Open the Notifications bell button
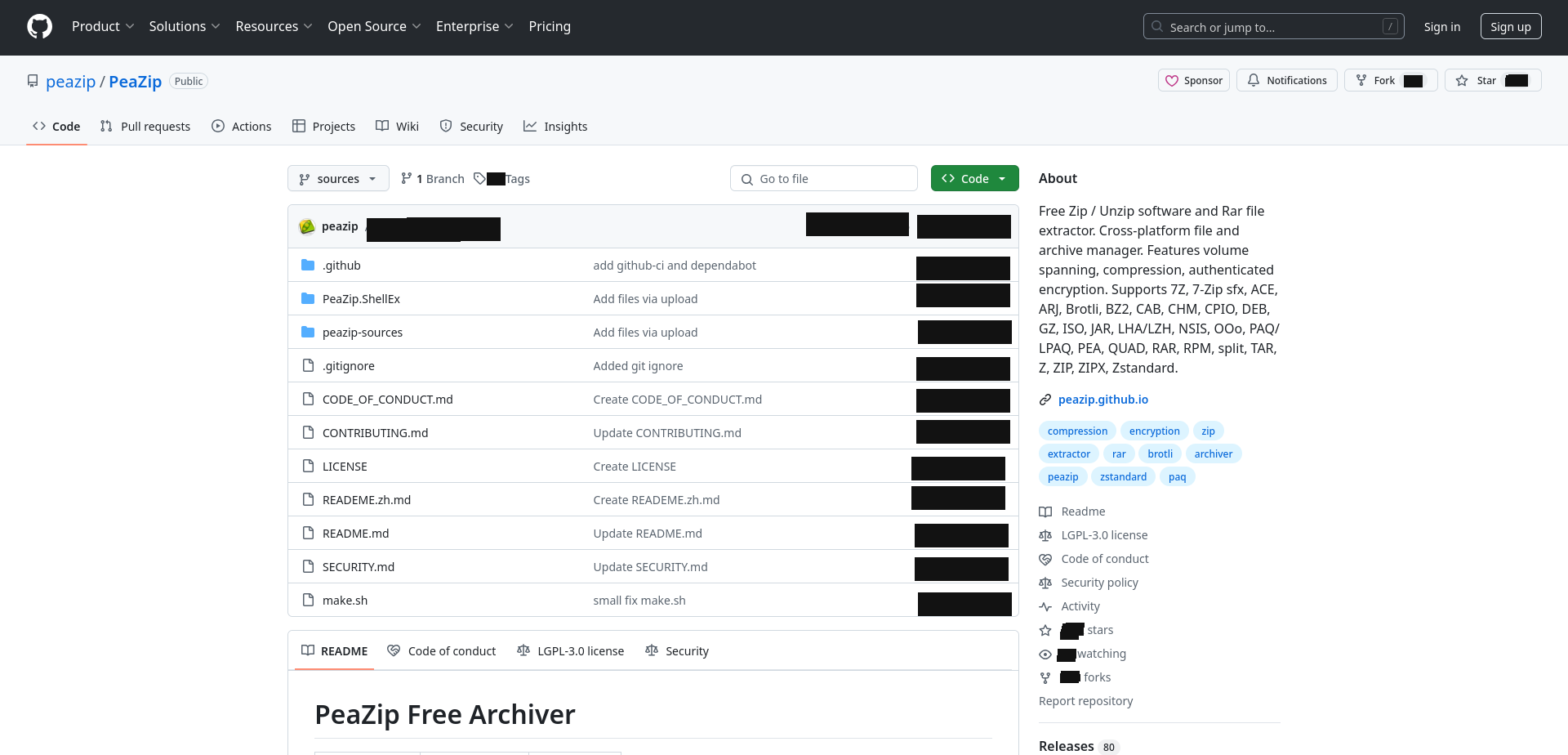The image size is (1568, 755). coord(1286,81)
